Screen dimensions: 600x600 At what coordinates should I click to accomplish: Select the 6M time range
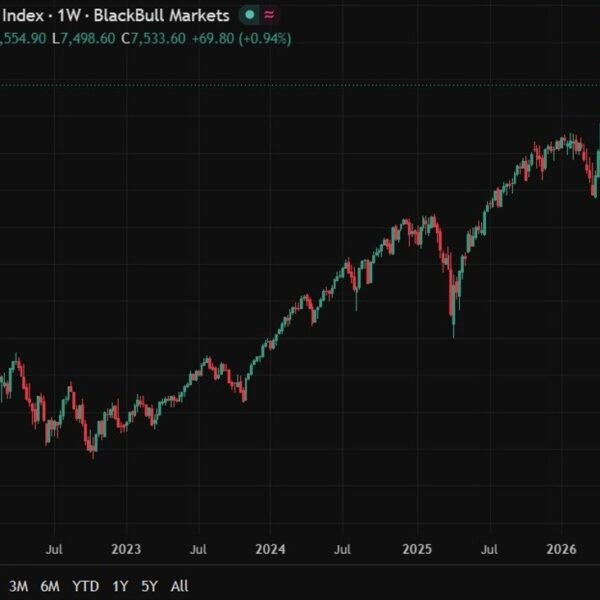(50, 586)
